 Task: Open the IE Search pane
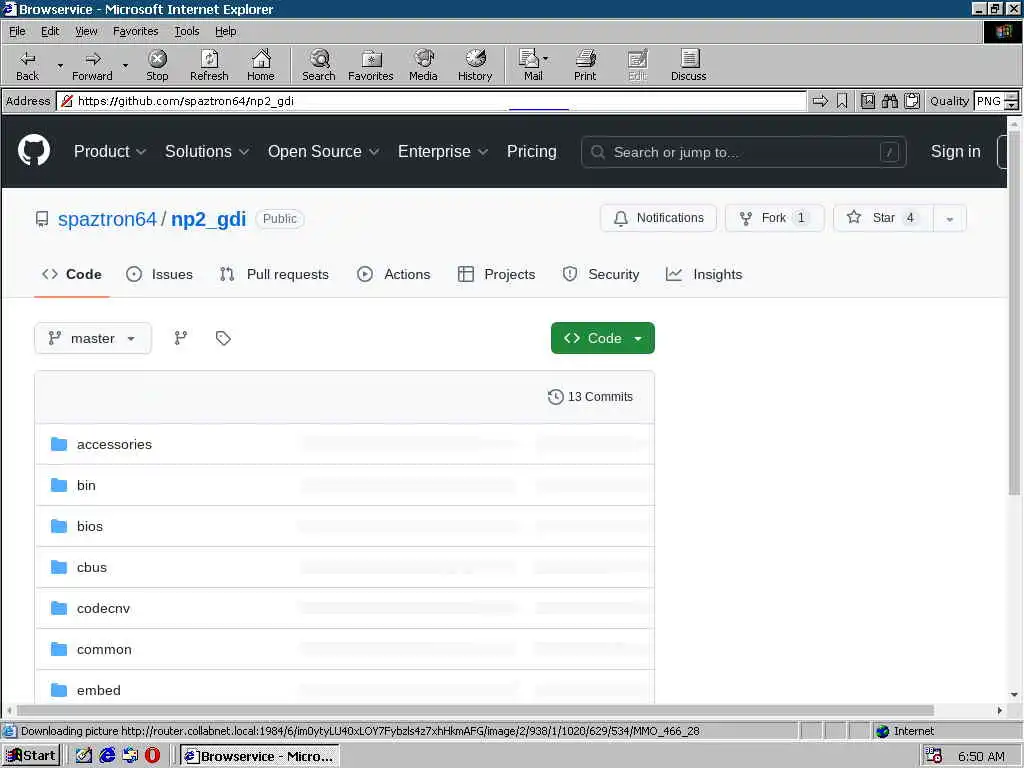click(319, 65)
